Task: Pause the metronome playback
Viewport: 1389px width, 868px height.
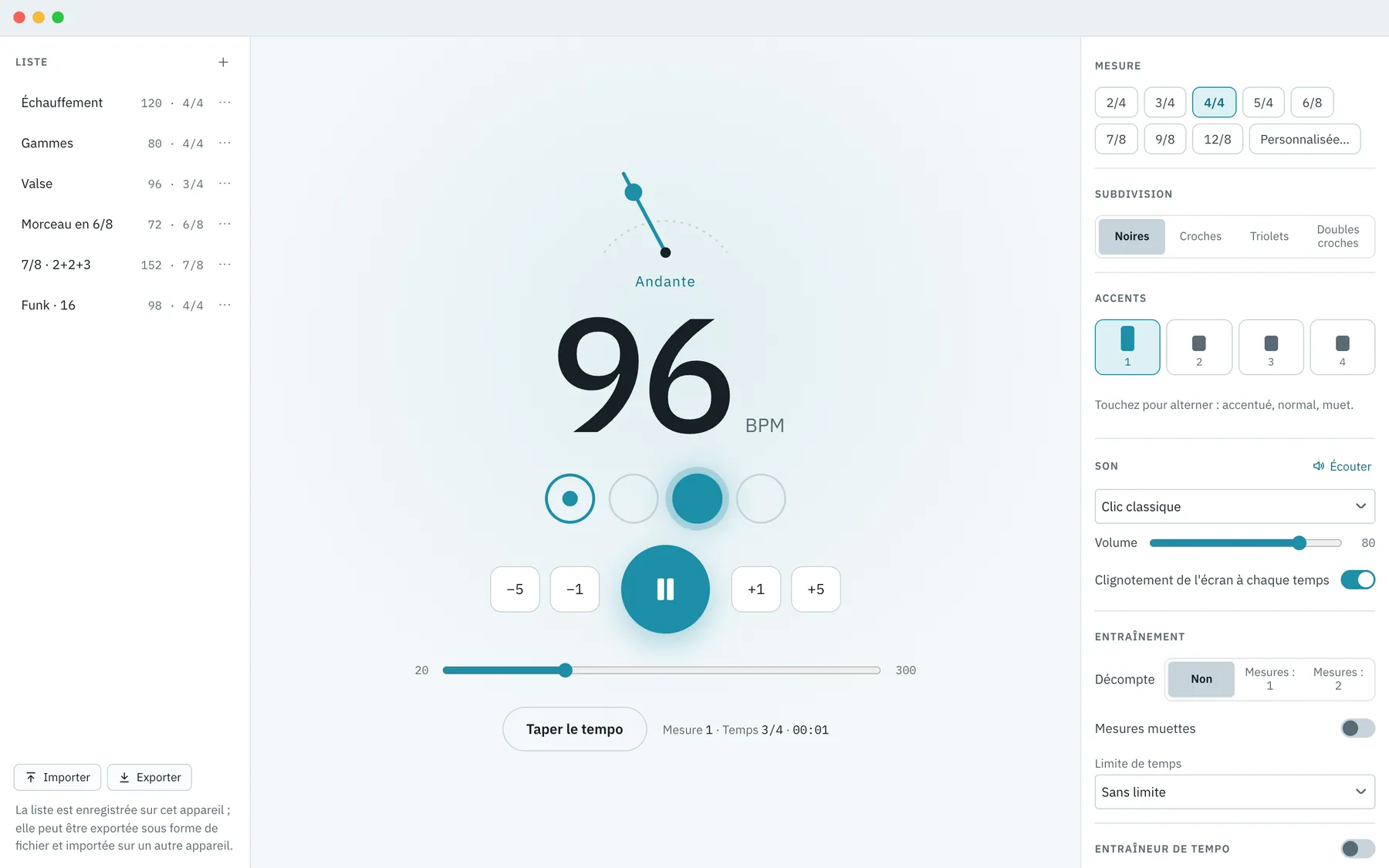Action: coord(665,589)
